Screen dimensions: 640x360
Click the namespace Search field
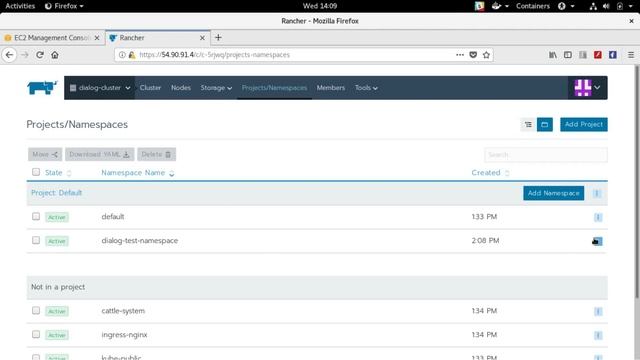(x=546, y=155)
